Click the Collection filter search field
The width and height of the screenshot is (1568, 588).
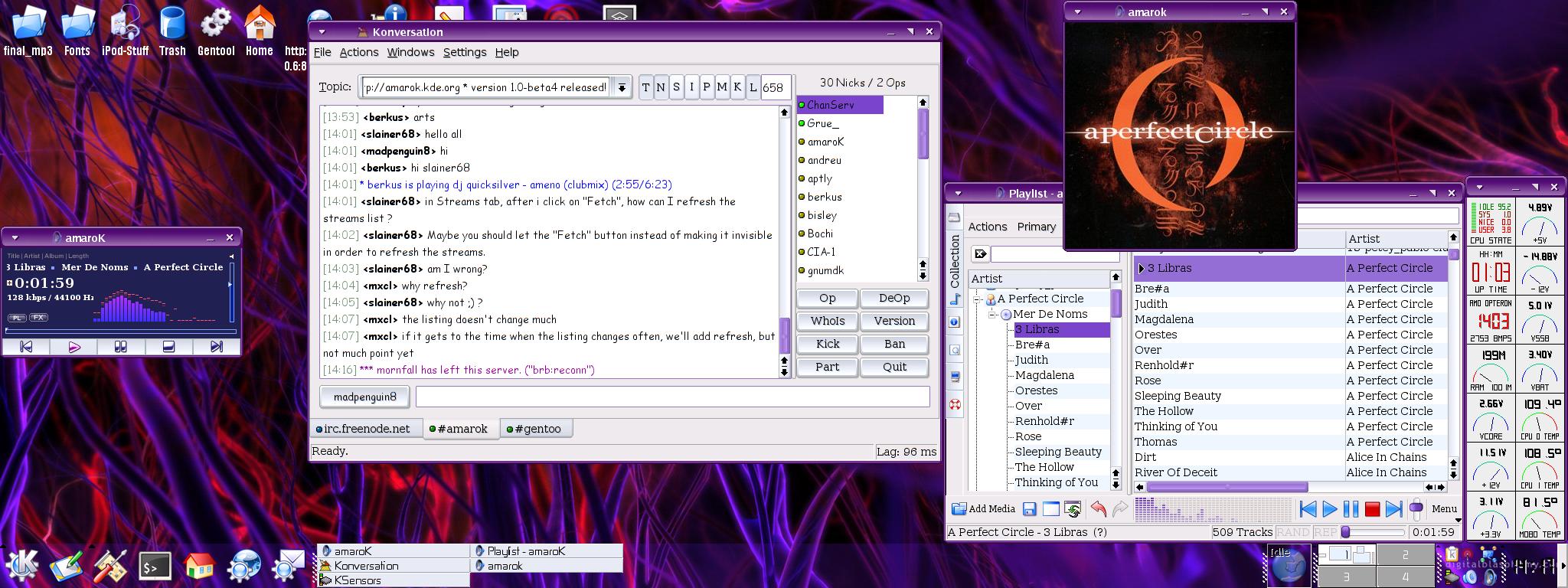coord(1055,254)
